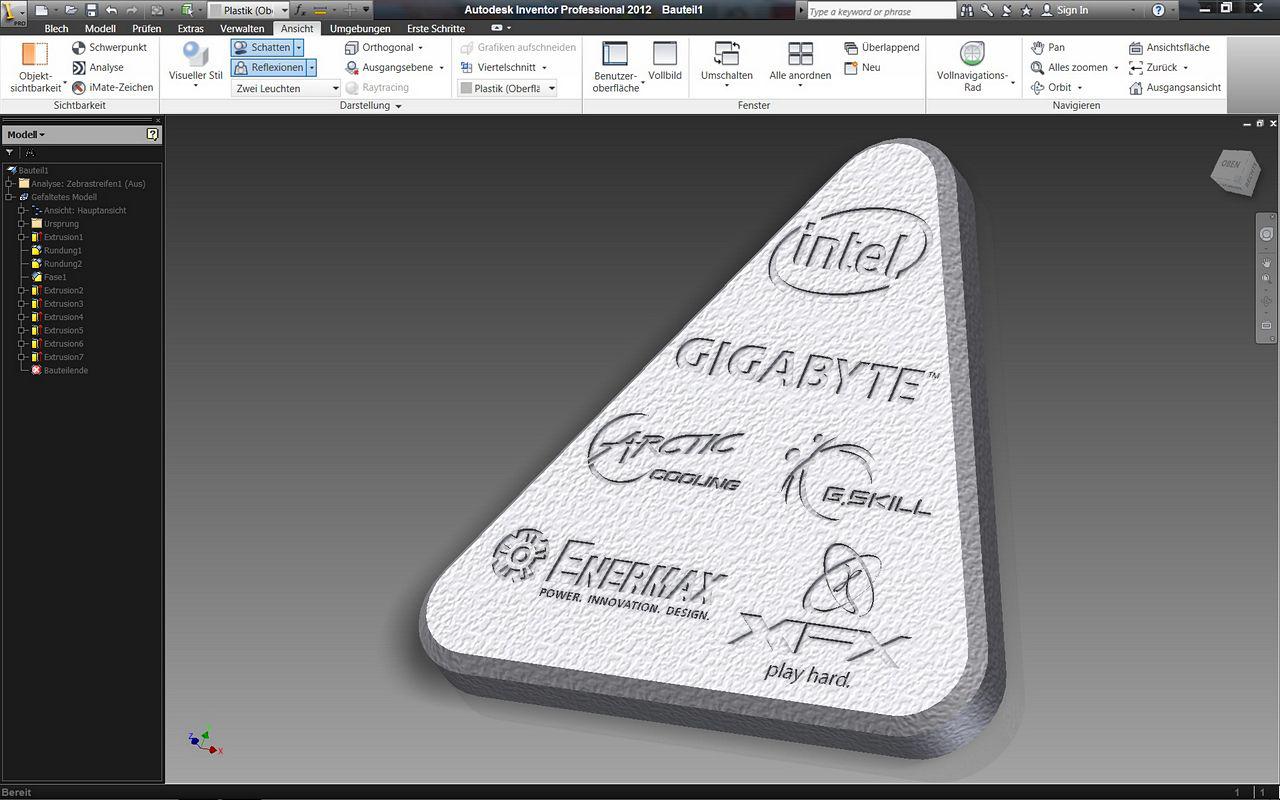
Task: Click Ansichtsfläche look-at tool
Action: (1169, 47)
